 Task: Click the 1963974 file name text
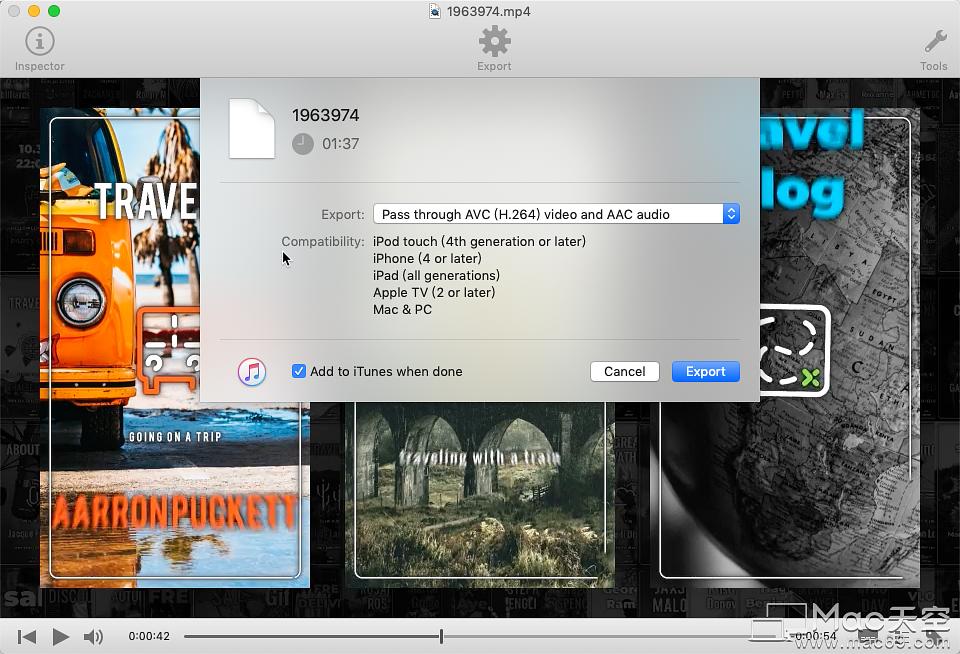point(326,115)
